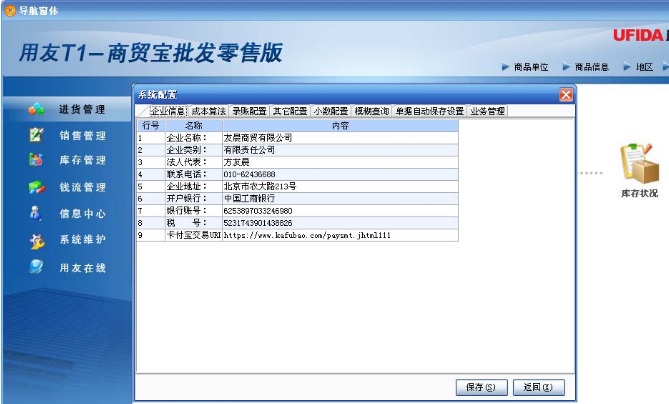Click the 系统维护 sidebar icon
Image resolution: width=669 pixels, height=404 pixels.
[37, 240]
